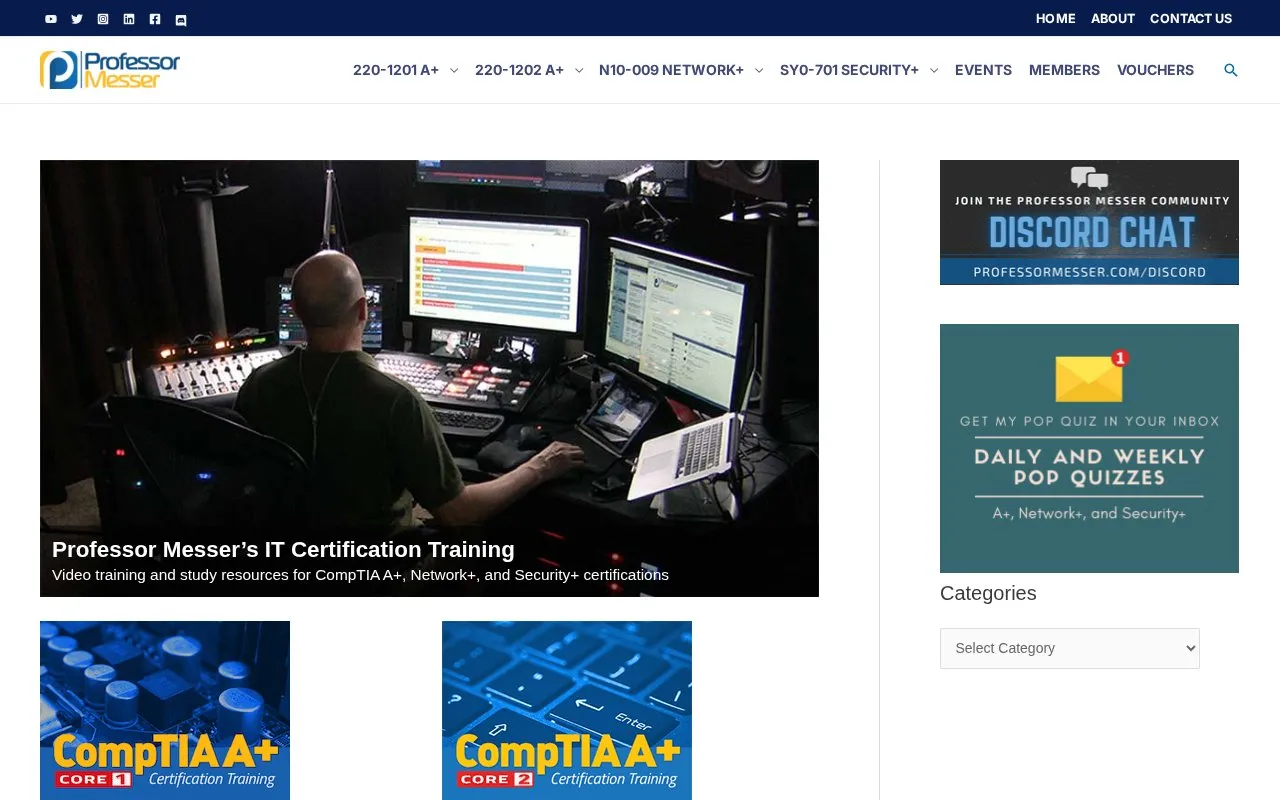This screenshot has height=800, width=1280.
Task: Expand the SY0-701 Security+ submenu arrow
Action: coord(934,70)
